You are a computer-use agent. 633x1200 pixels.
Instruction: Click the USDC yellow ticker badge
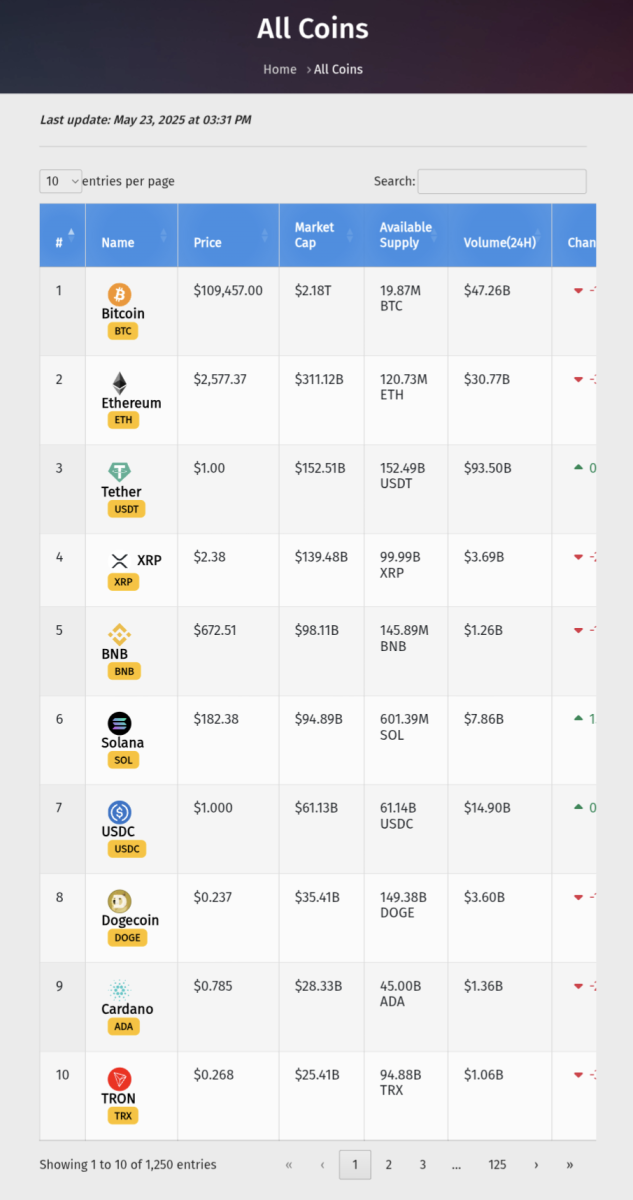click(x=127, y=849)
